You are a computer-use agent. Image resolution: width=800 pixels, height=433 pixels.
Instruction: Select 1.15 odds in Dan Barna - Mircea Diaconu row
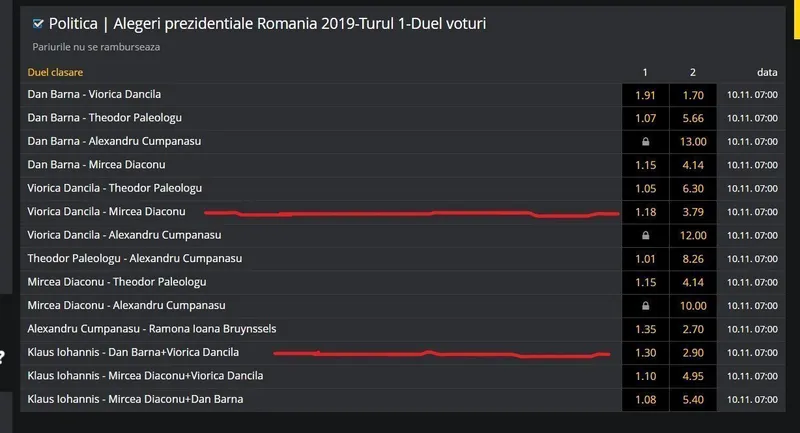click(x=645, y=165)
